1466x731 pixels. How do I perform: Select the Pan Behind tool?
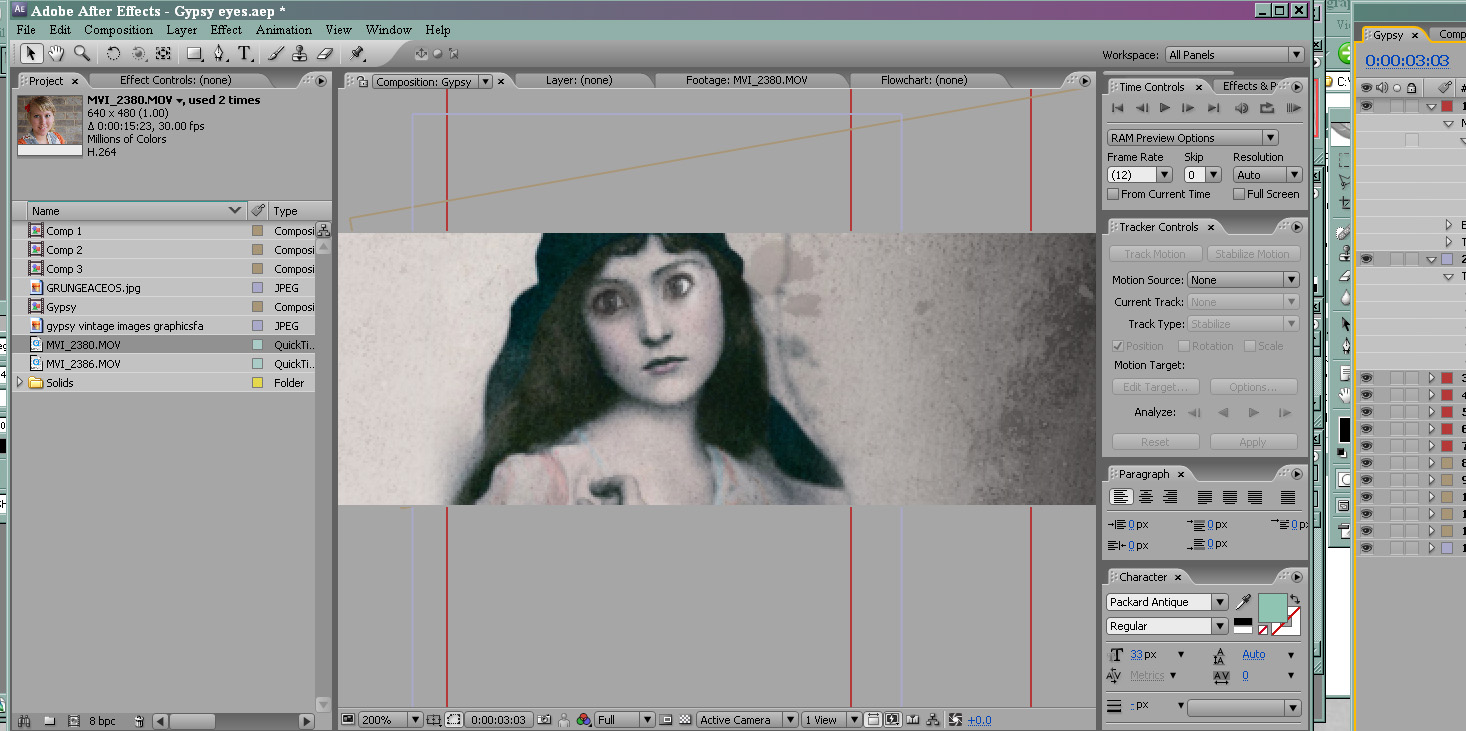click(163, 54)
